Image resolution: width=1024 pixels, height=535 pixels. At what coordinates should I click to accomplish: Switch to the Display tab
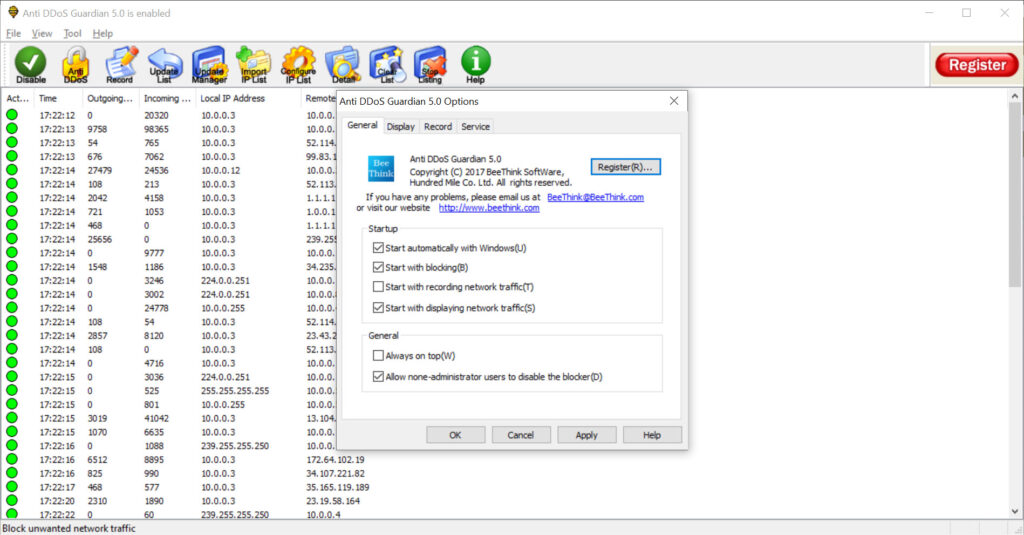401,127
